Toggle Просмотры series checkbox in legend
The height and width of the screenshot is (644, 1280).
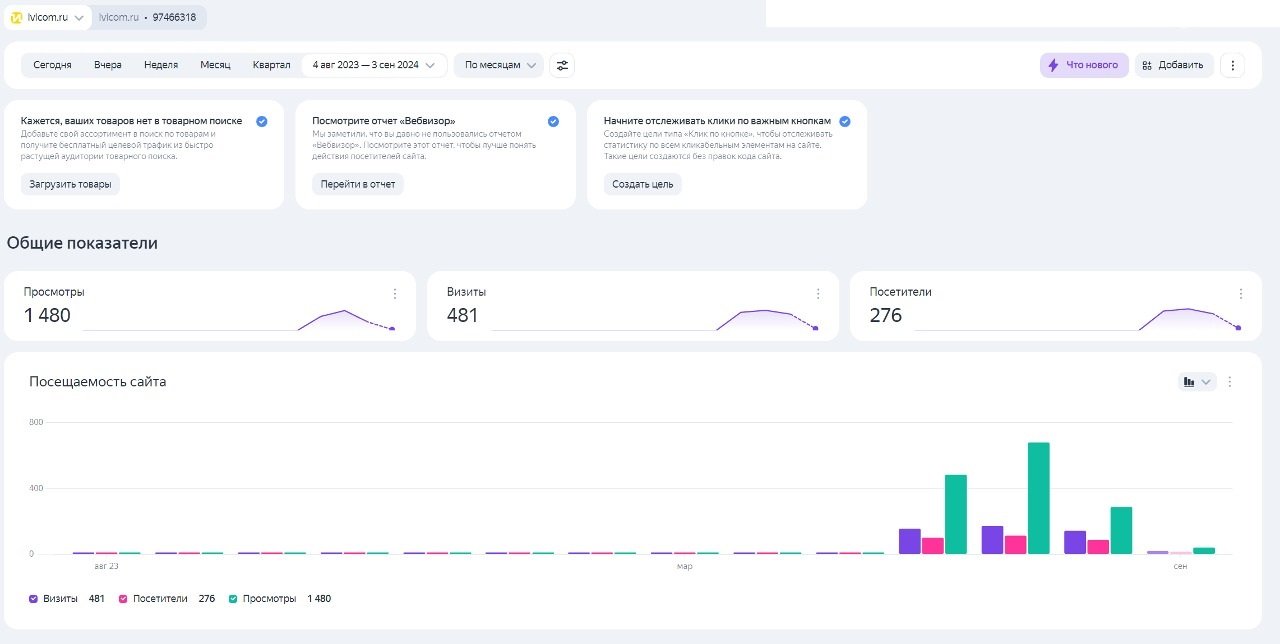pos(233,599)
